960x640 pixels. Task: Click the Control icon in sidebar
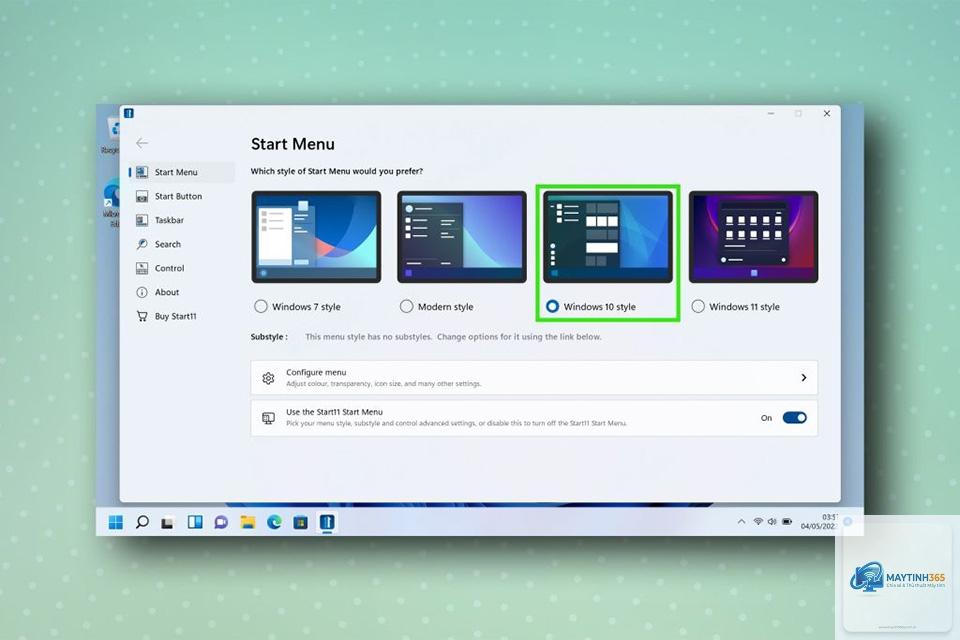tap(142, 268)
